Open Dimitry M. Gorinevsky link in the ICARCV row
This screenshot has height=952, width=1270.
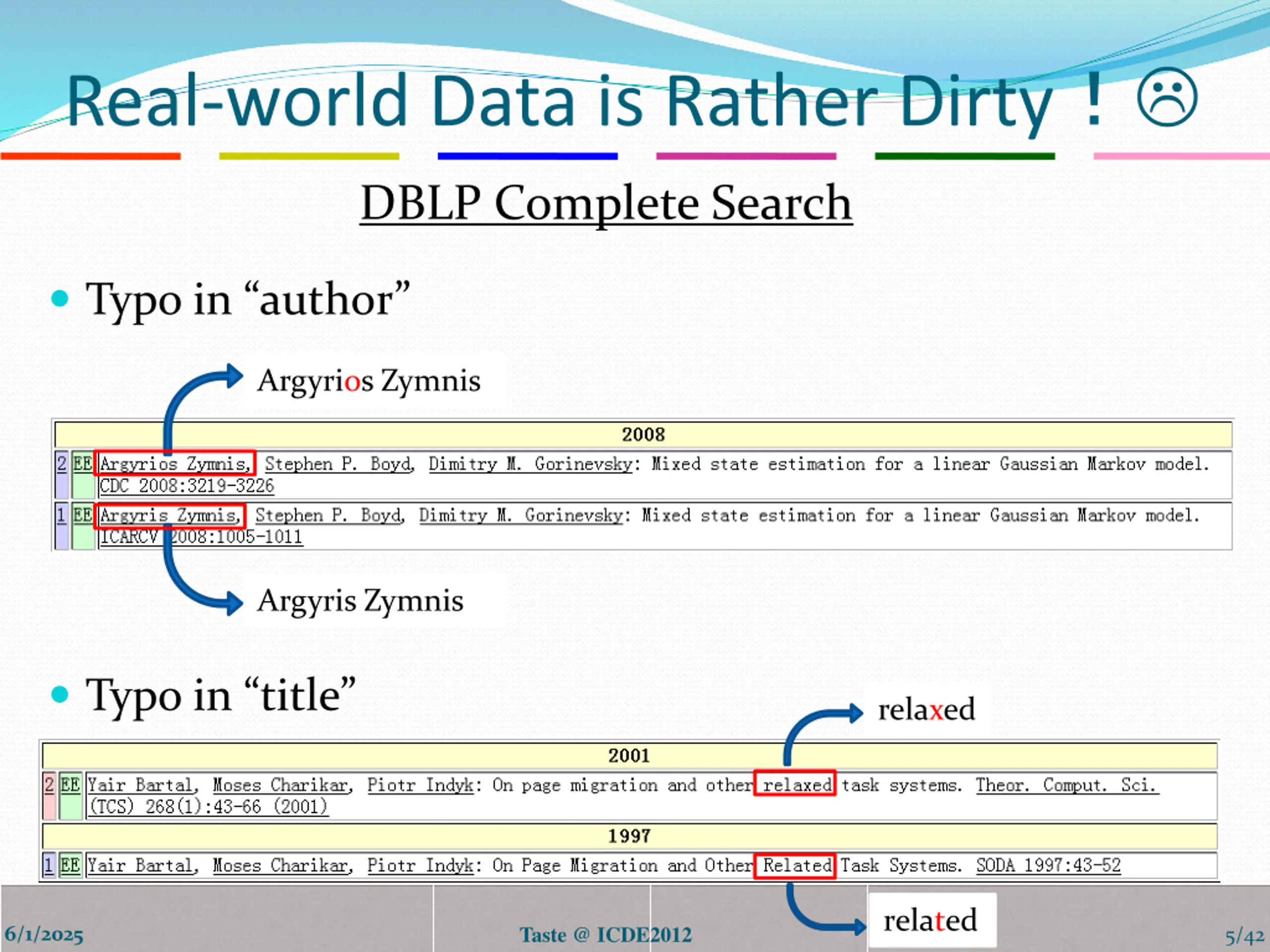[521, 515]
